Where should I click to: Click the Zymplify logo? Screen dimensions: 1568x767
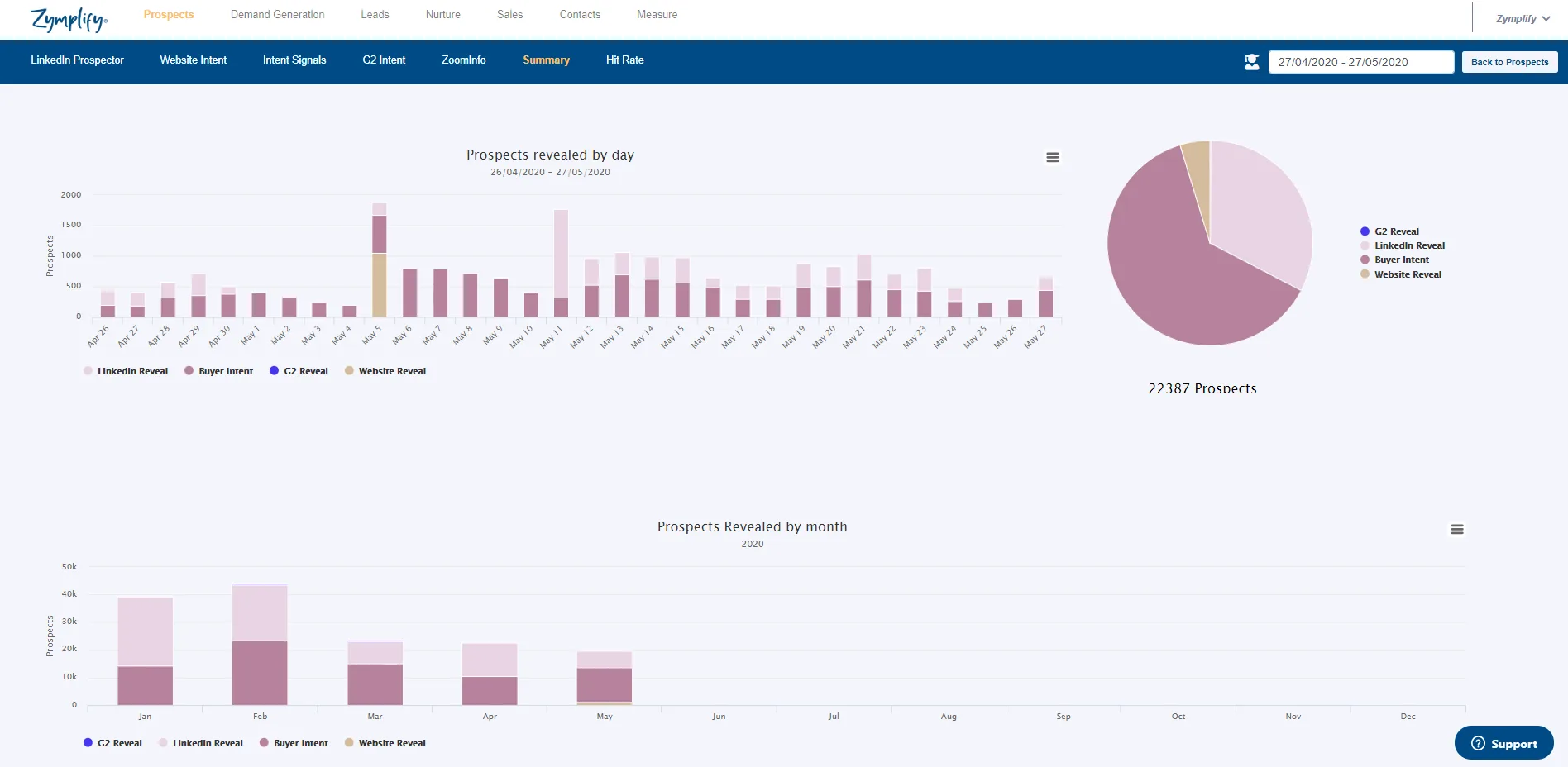point(69,19)
